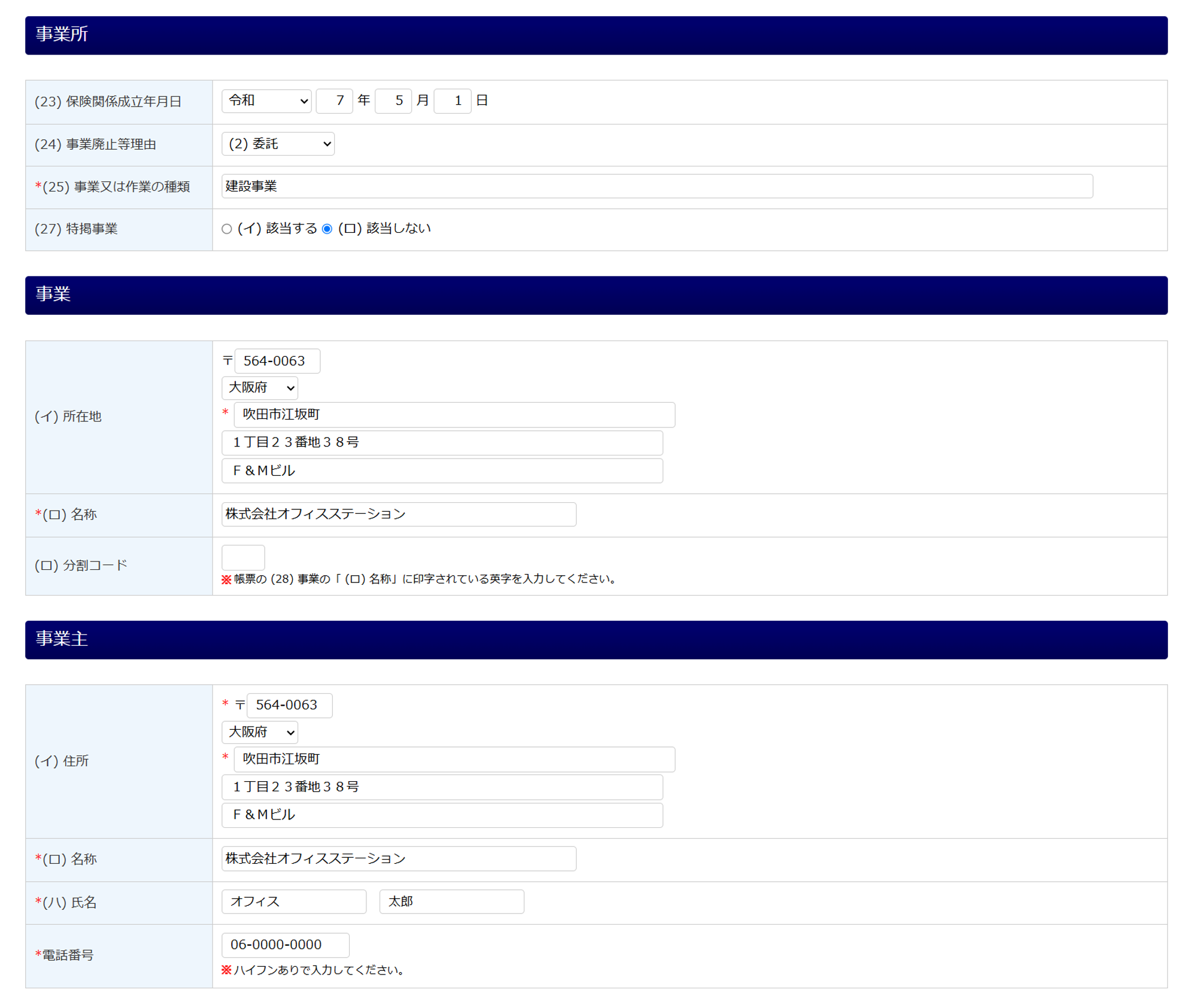Click the 事業主 street address field 1丁目23番地38号
The width and height of the screenshot is (1195, 1008).
(x=442, y=787)
